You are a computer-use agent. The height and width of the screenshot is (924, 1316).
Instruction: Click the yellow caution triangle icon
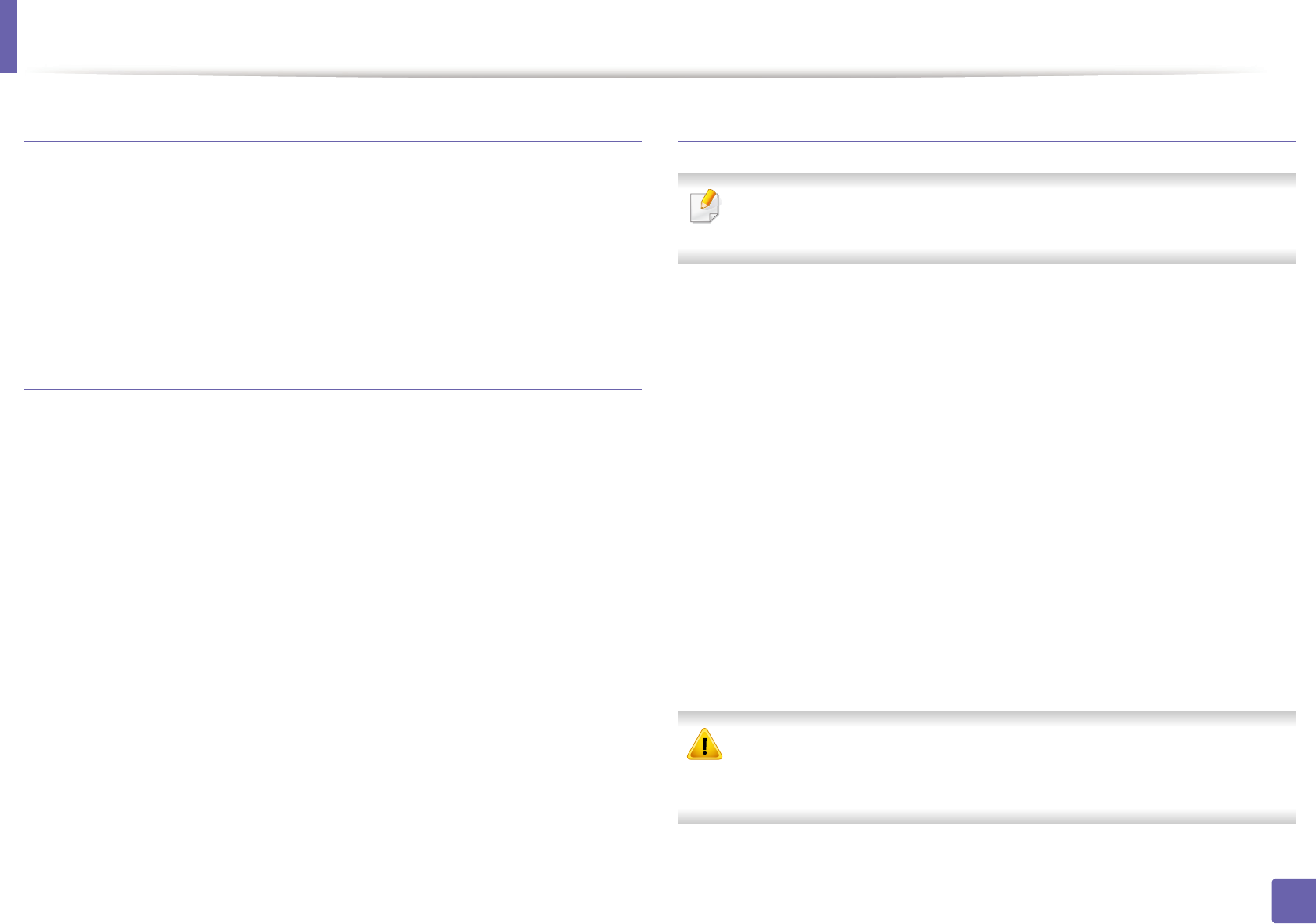tap(704, 744)
